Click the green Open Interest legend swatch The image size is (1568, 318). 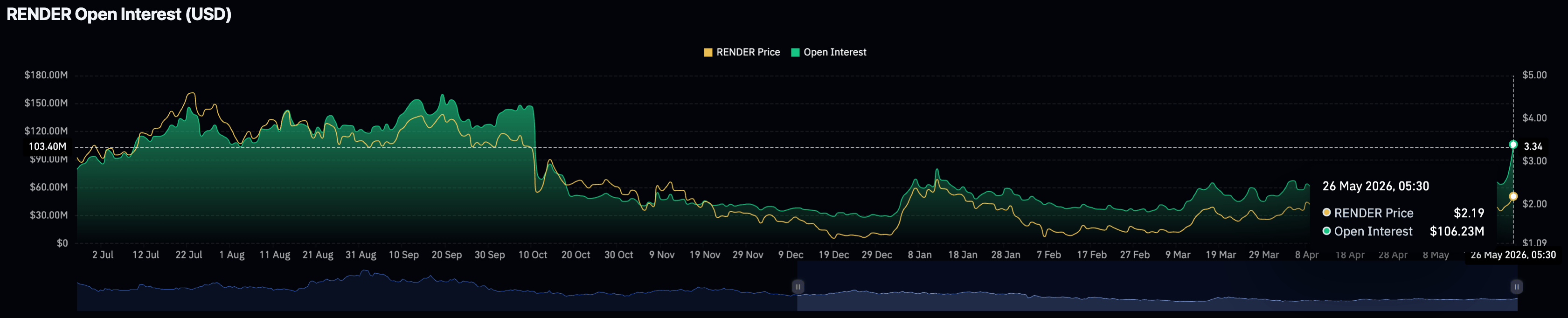tap(795, 52)
